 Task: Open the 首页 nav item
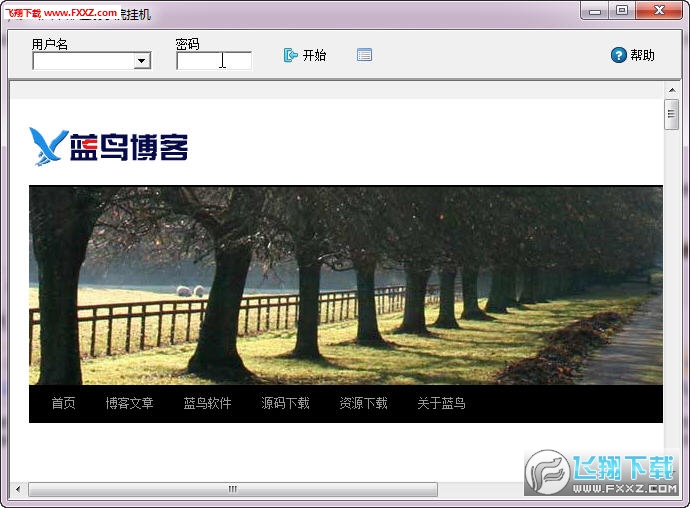click(x=63, y=403)
